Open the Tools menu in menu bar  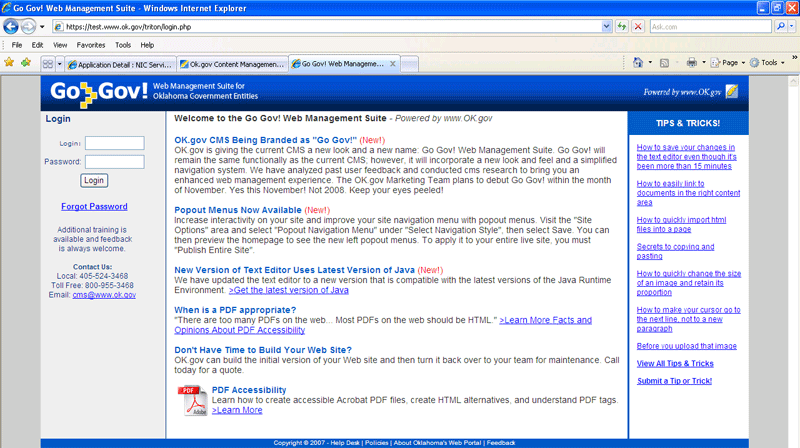[123, 45]
